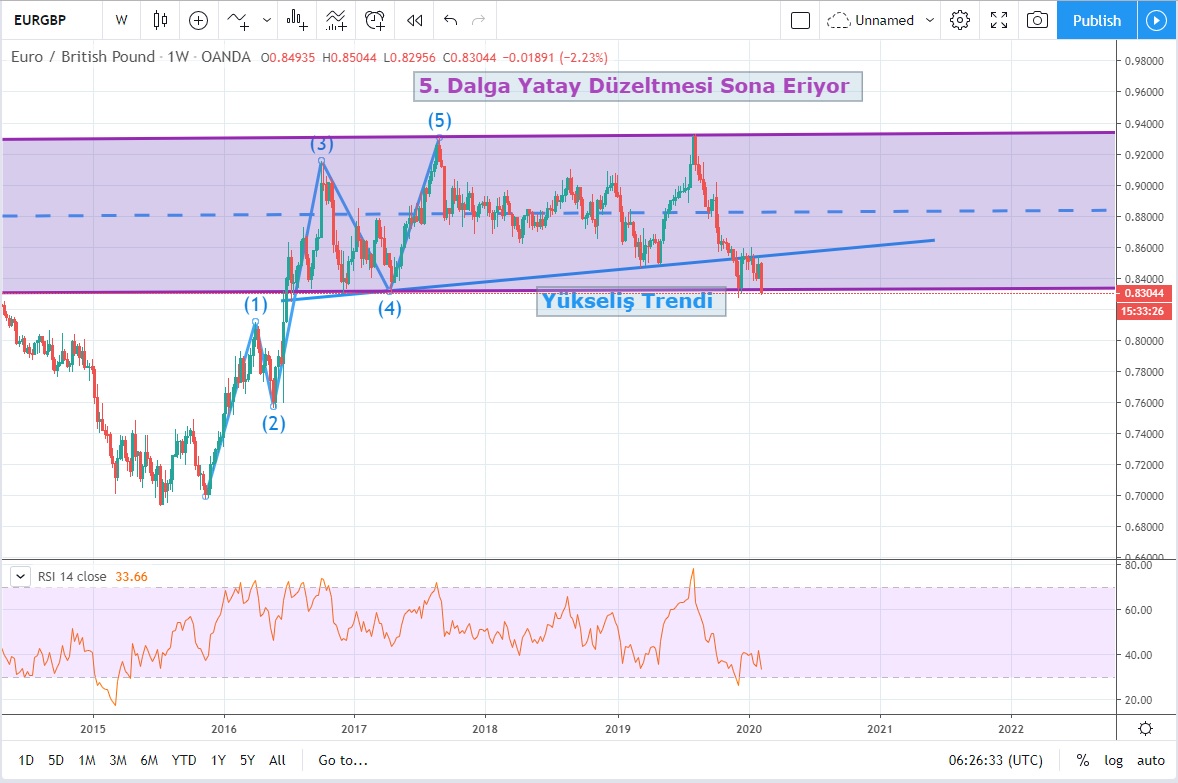Select the RSI 14 close label
1178x783 pixels.
pyautogui.click(x=72, y=576)
